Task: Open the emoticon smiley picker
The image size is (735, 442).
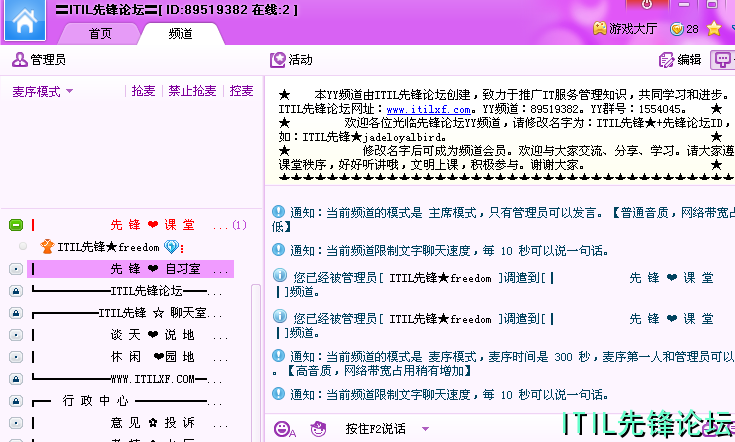Action: click(x=285, y=429)
